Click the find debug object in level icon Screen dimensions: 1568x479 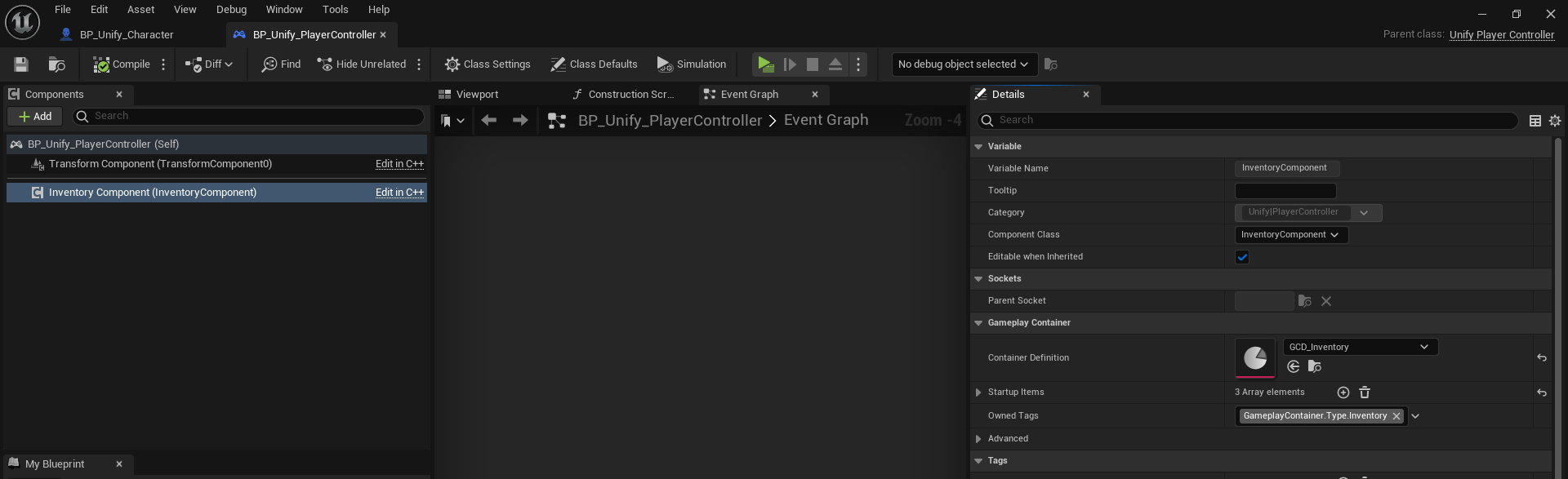[x=1051, y=64]
